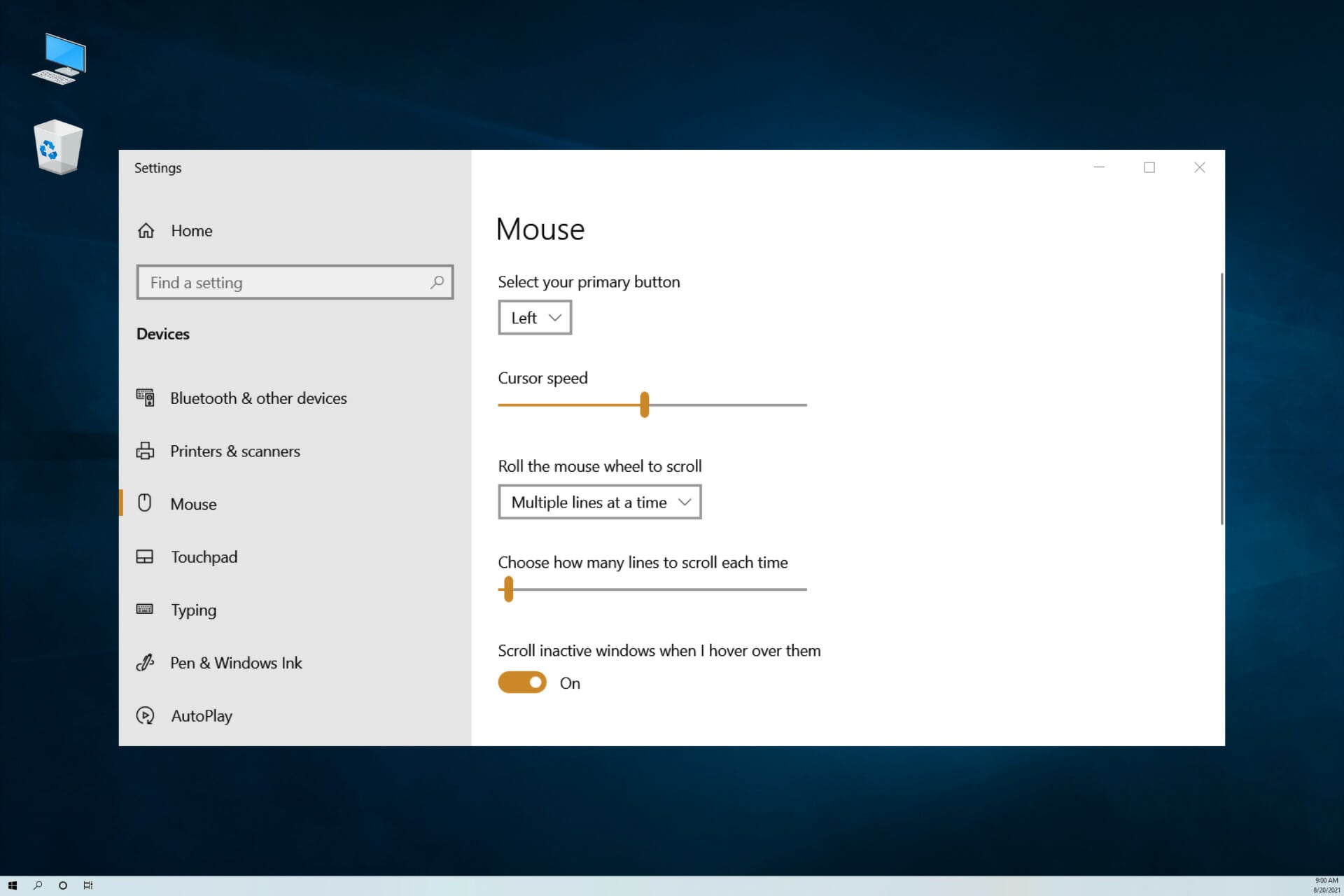Click the Touchpad icon in the sidebar
1344x896 pixels.
tap(145, 557)
